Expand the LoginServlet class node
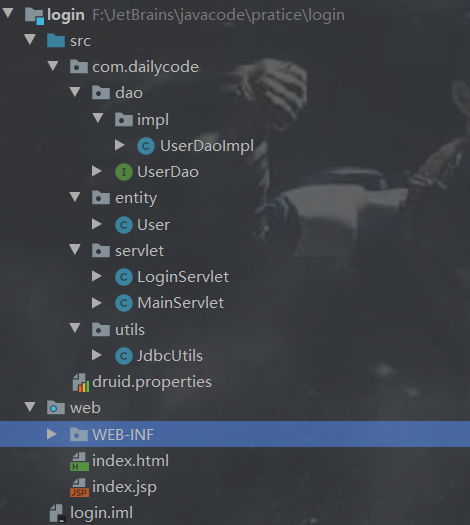The width and height of the screenshot is (470, 525). (97, 276)
